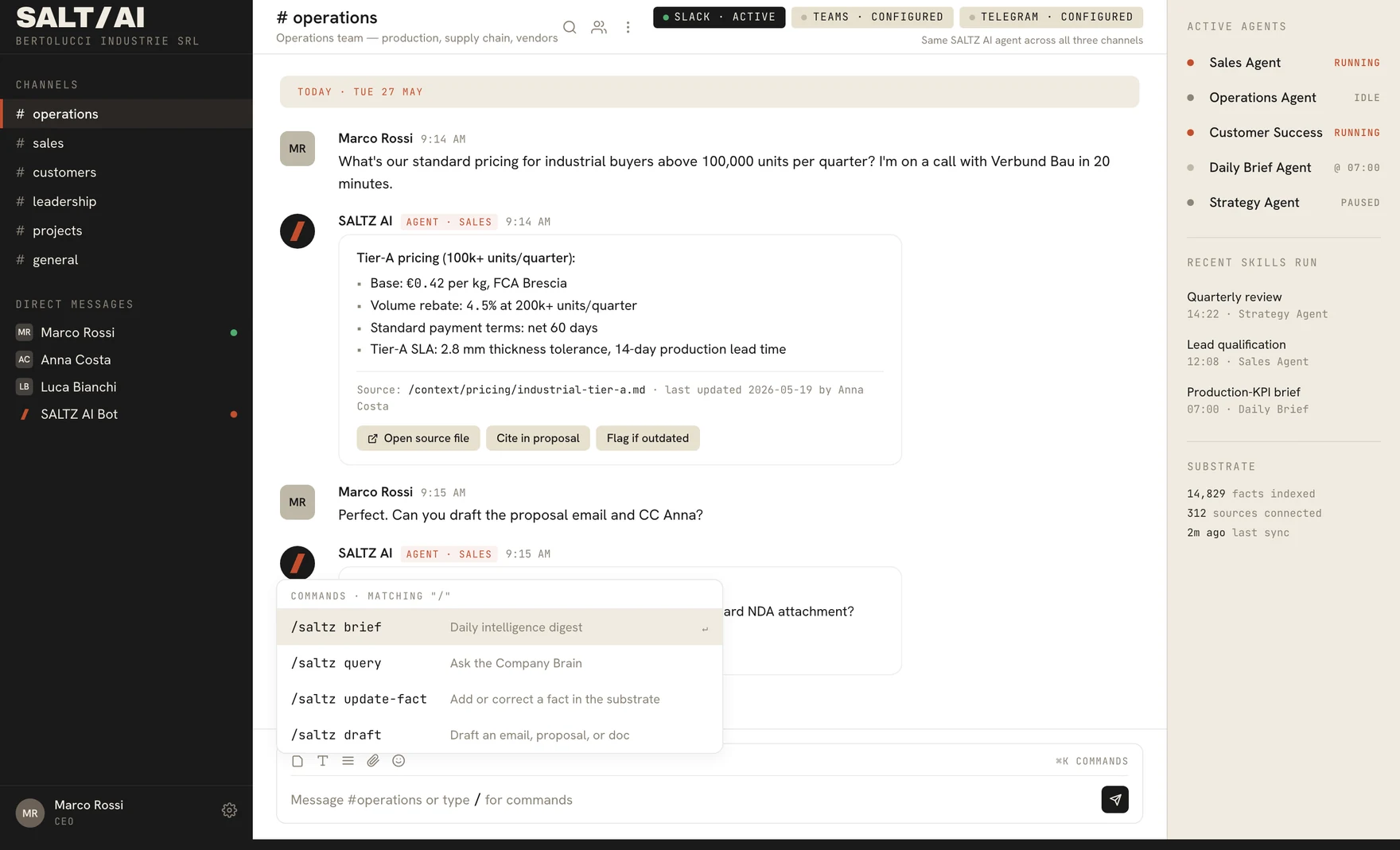Click Open source file button
The image size is (1400, 850).
pos(418,438)
